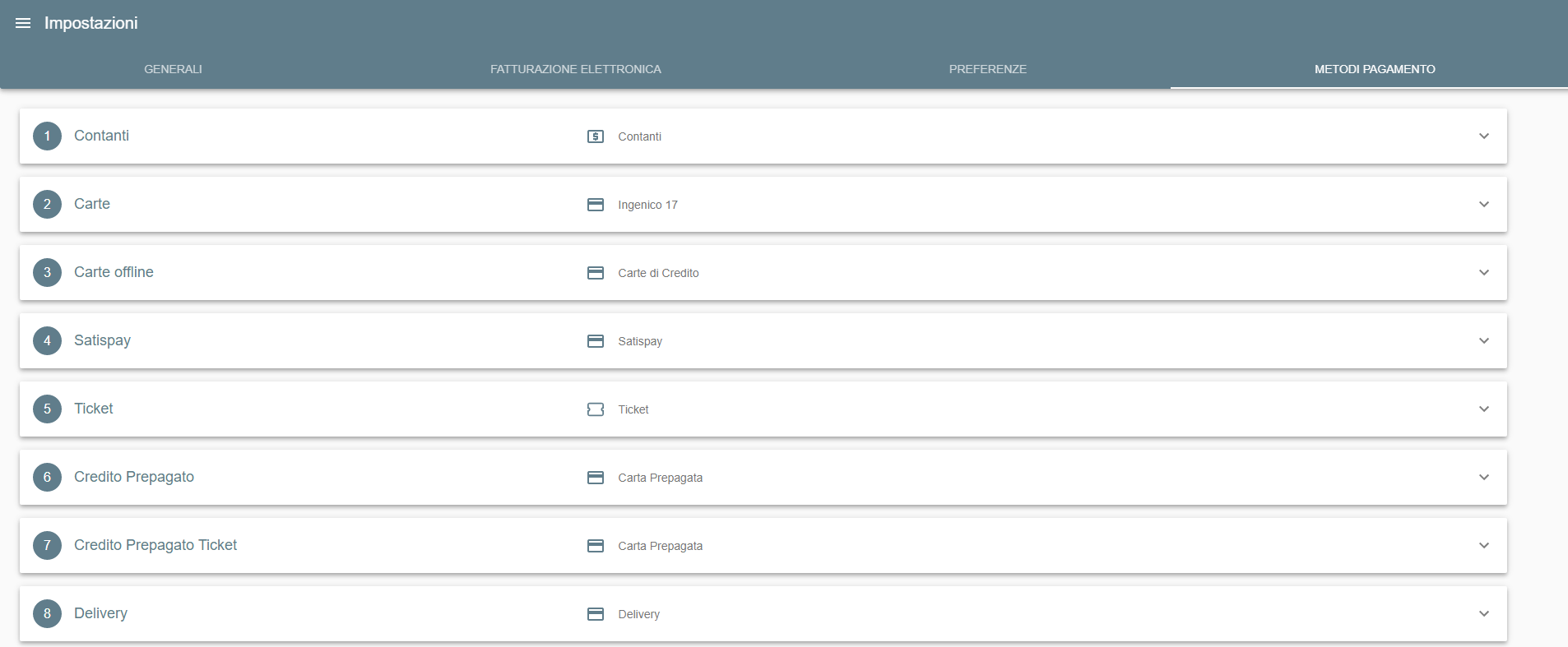Click the number 6 badge for Credito Prepagato
The image size is (1568, 647).
point(47,477)
